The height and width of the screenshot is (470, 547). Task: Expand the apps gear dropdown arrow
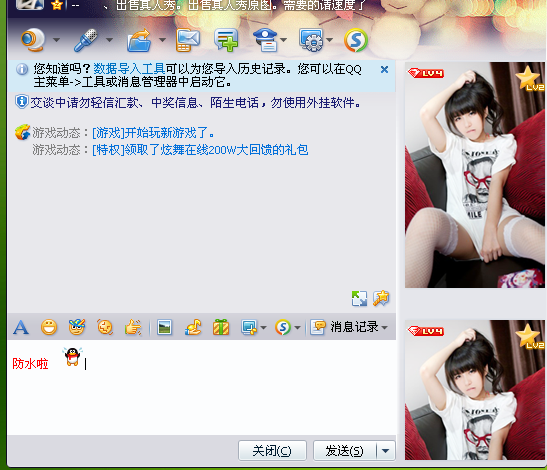[x=329, y=40]
